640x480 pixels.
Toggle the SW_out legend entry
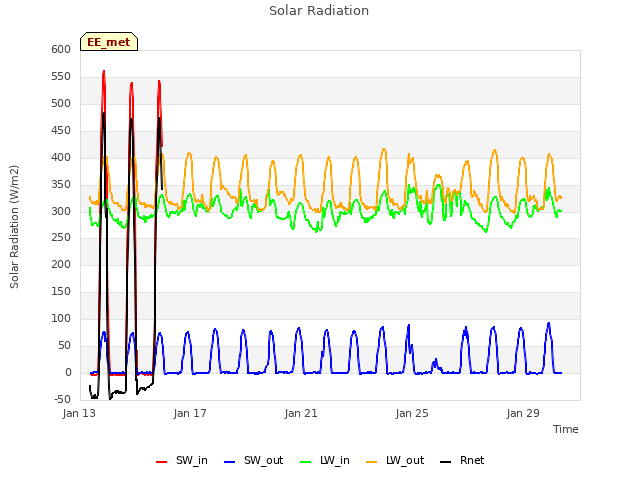(253, 460)
